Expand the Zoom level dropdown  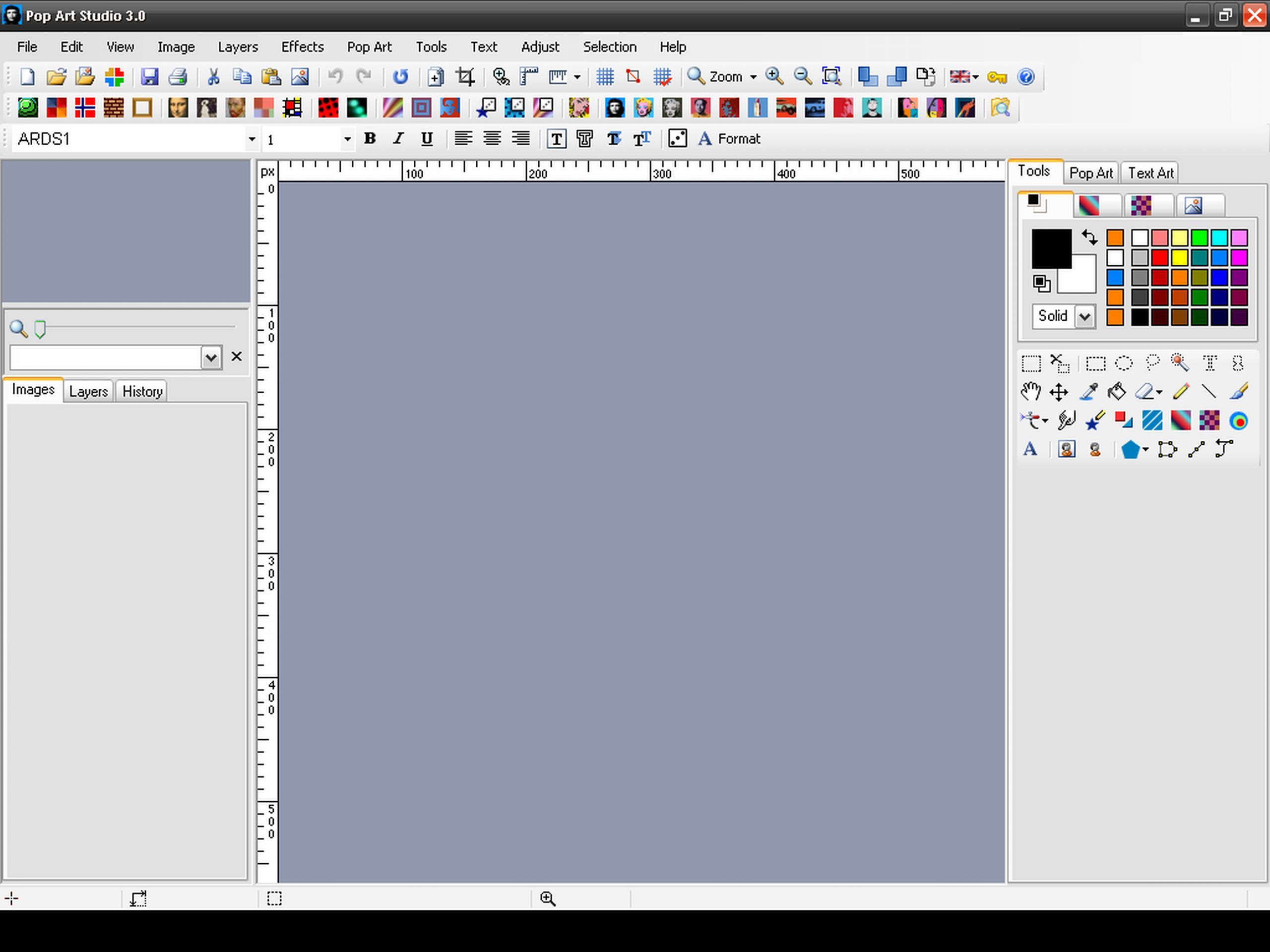754,76
